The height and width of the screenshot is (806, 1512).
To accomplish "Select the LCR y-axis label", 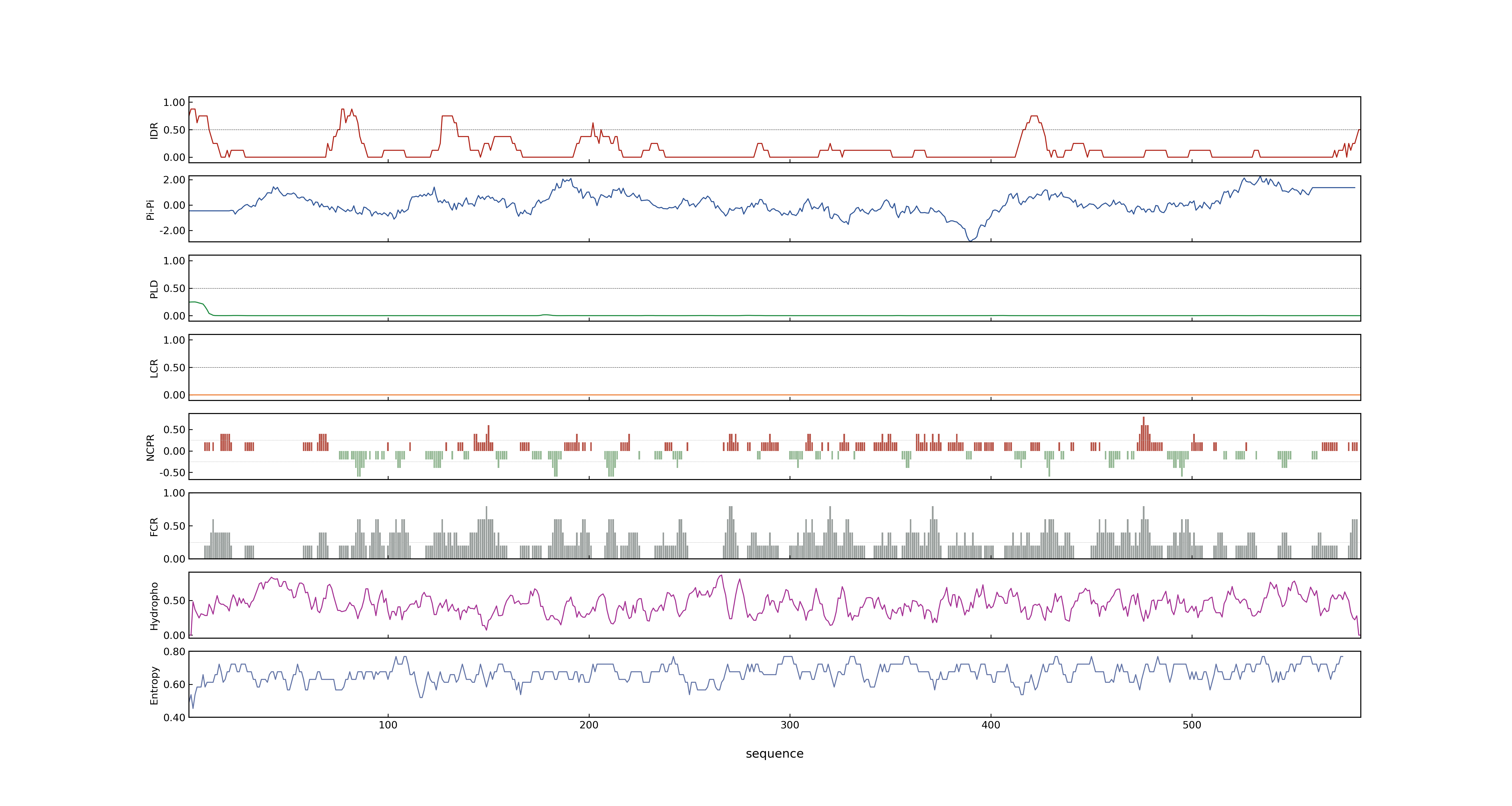I will point(154,368).
